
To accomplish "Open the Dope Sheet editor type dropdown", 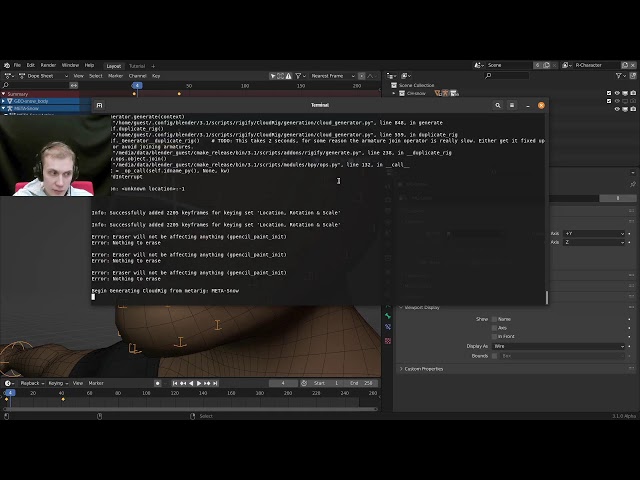I will (9, 76).
